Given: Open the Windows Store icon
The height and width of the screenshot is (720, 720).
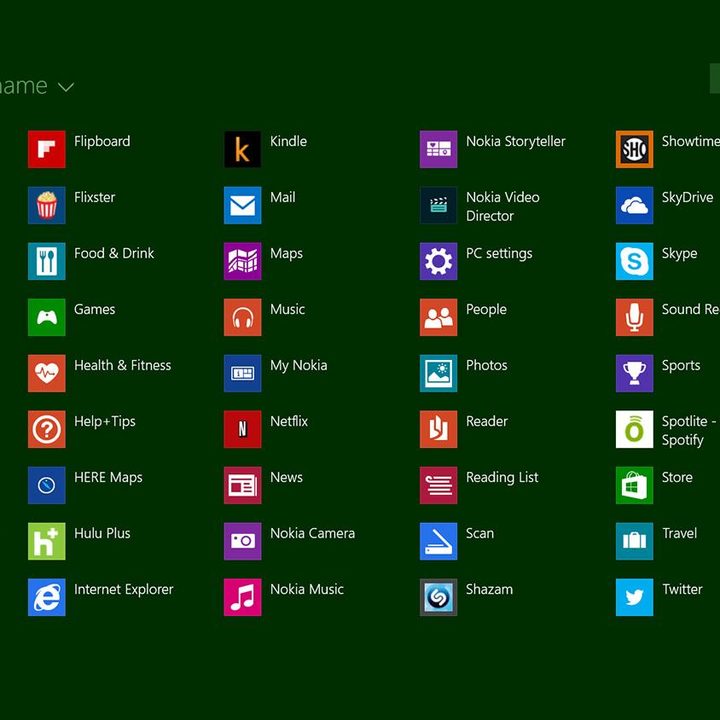Looking at the screenshot, I should pyautogui.click(x=635, y=485).
